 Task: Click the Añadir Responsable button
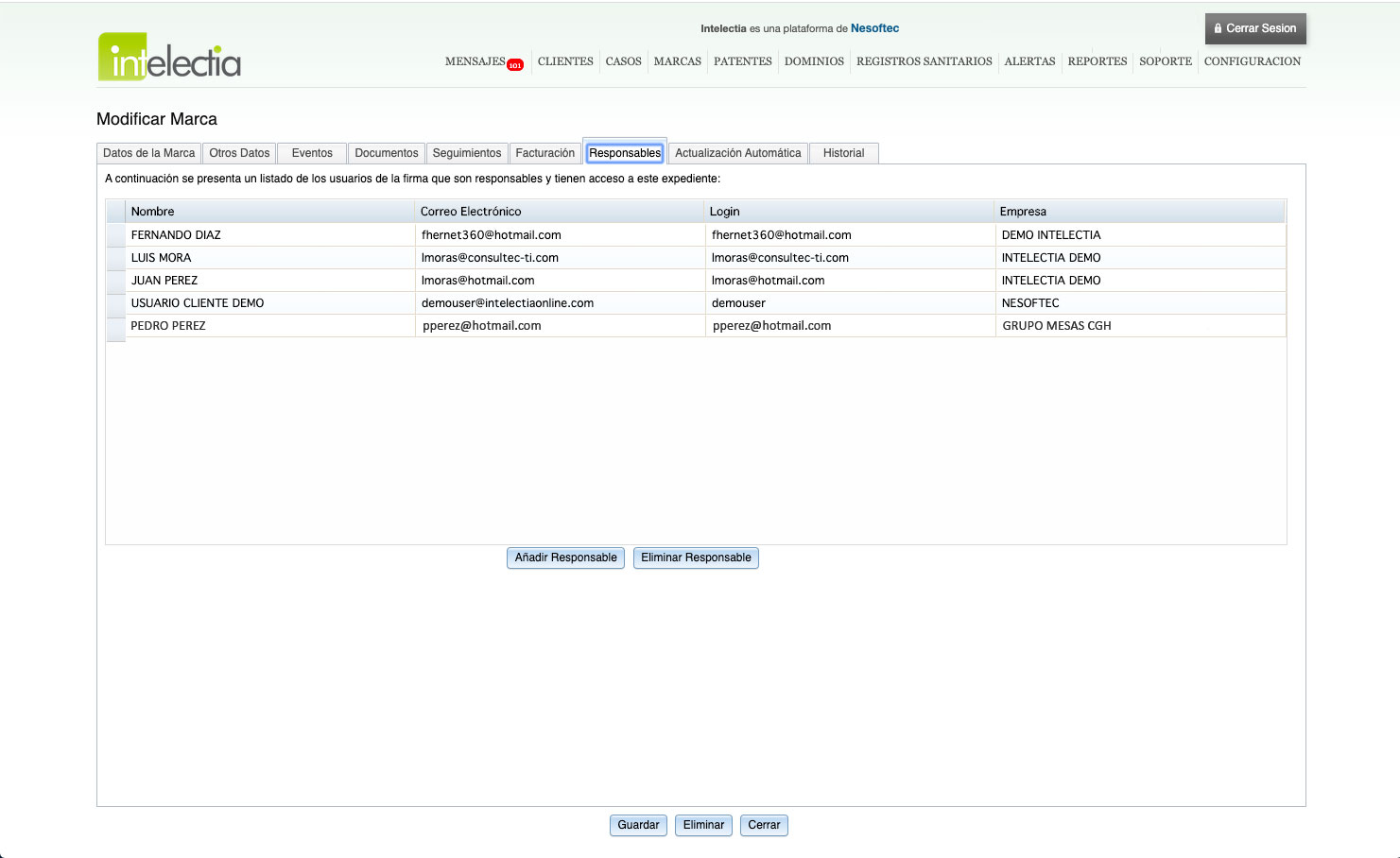(x=565, y=558)
